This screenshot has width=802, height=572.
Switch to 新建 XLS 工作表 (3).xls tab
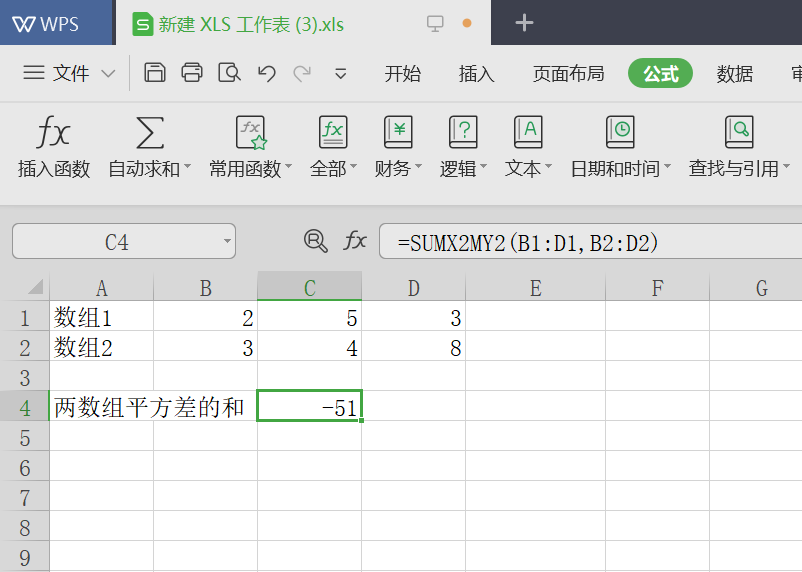pyautogui.click(x=303, y=23)
